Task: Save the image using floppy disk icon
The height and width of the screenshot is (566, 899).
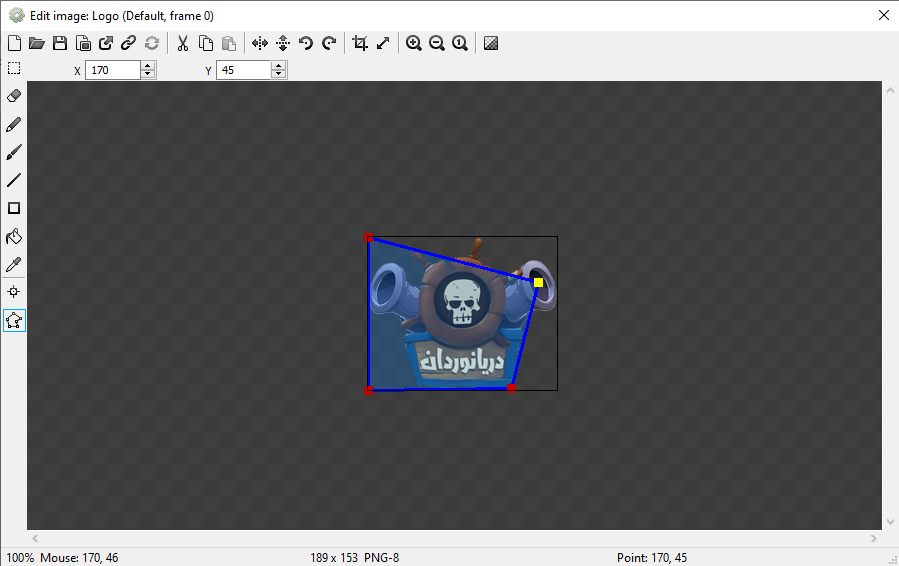Action: tap(60, 43)
